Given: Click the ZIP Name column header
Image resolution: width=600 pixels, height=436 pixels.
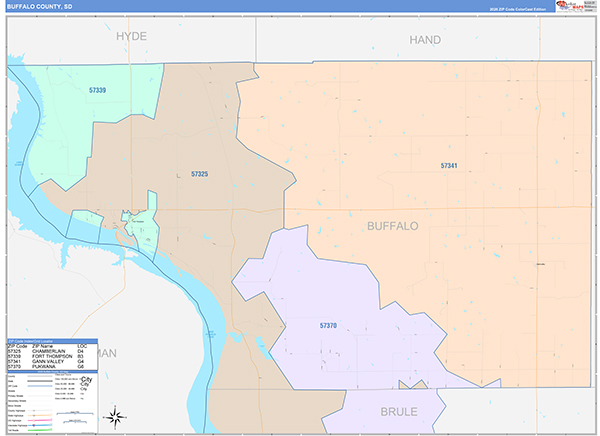Looking at the screenshot, I should [42, 346].
